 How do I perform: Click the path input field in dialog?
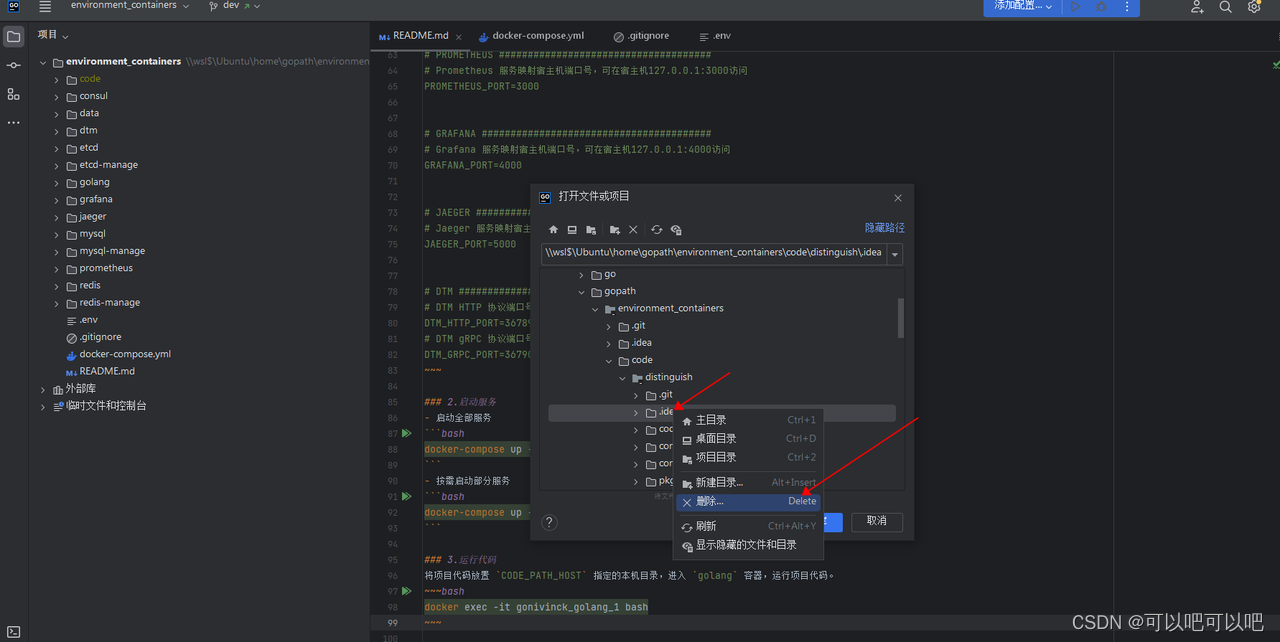coord(713,254)
